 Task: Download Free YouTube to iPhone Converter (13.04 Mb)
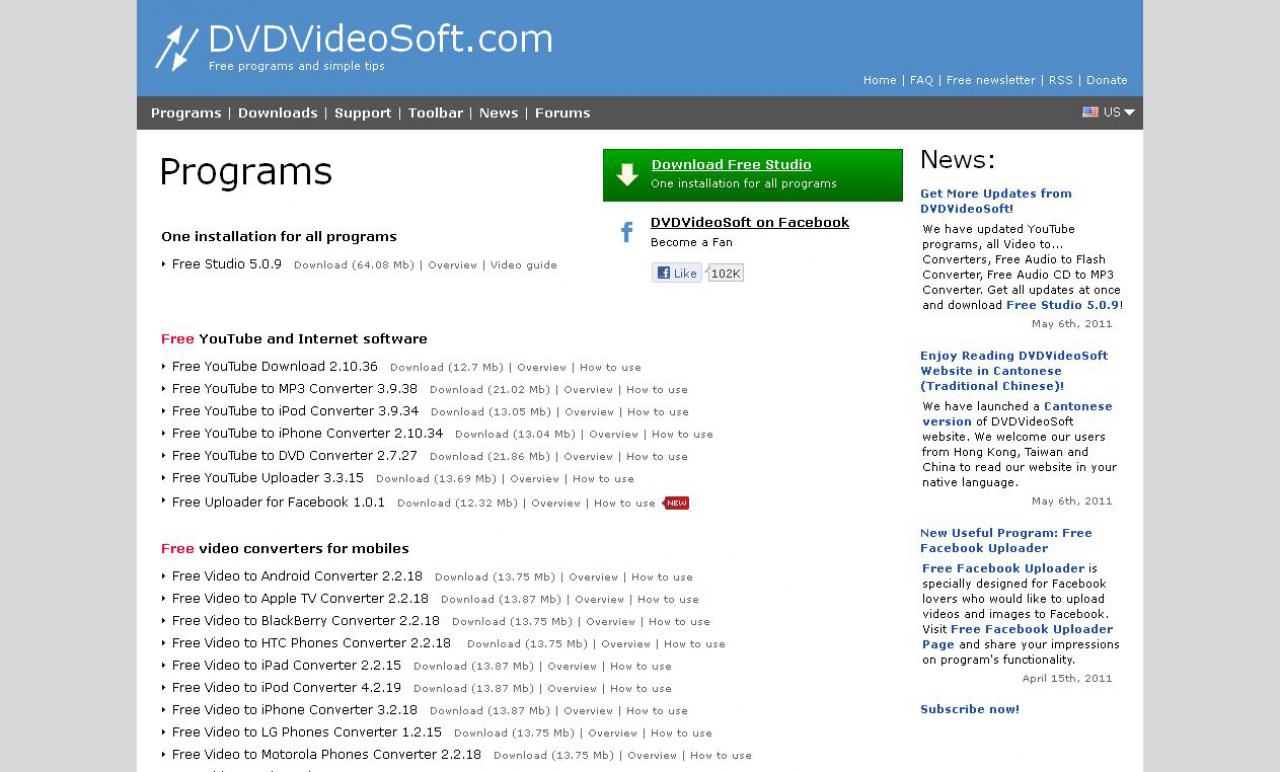point(515,434)
